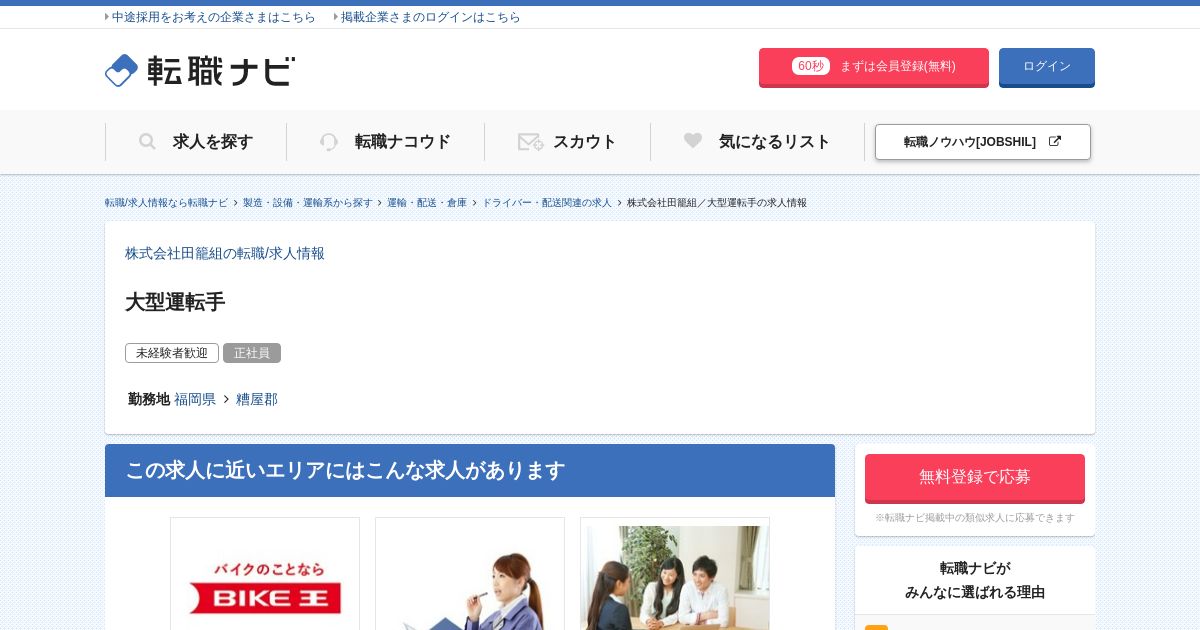Screen dimensions: 1200x630
Task: Open job thumbnail of three people meeting
Action: 675,574
